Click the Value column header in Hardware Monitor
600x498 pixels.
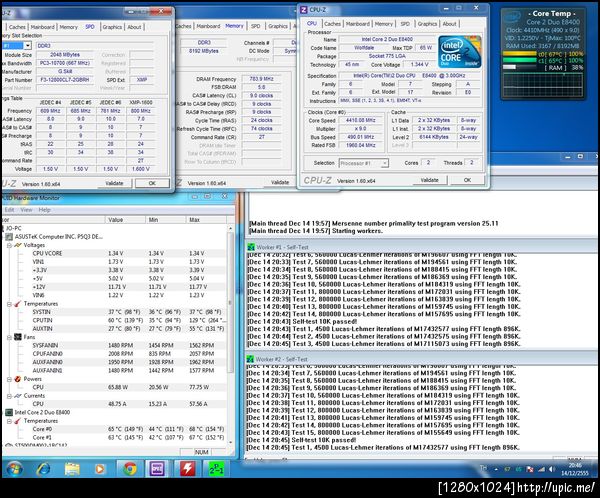125,220
